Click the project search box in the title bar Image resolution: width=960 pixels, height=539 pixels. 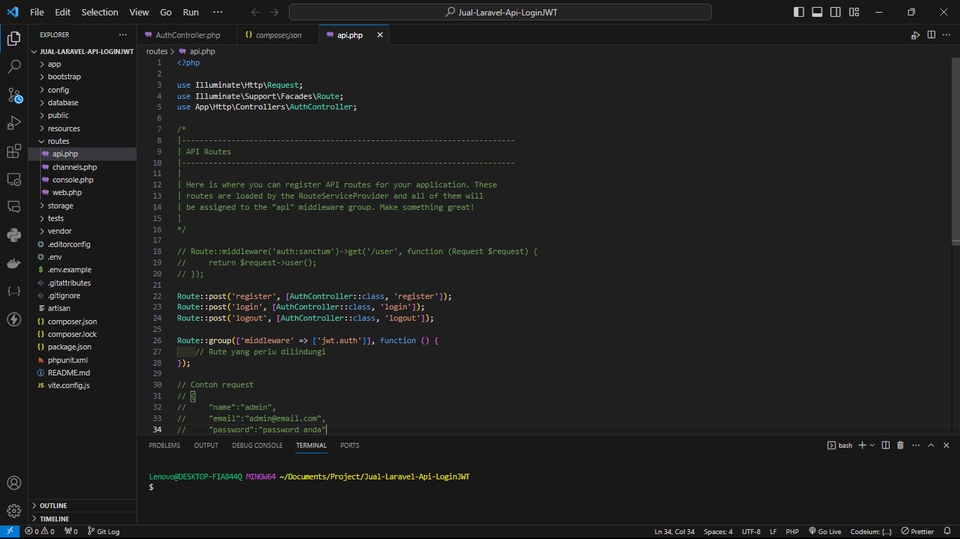pyautogui.click(x=500, y=12)
